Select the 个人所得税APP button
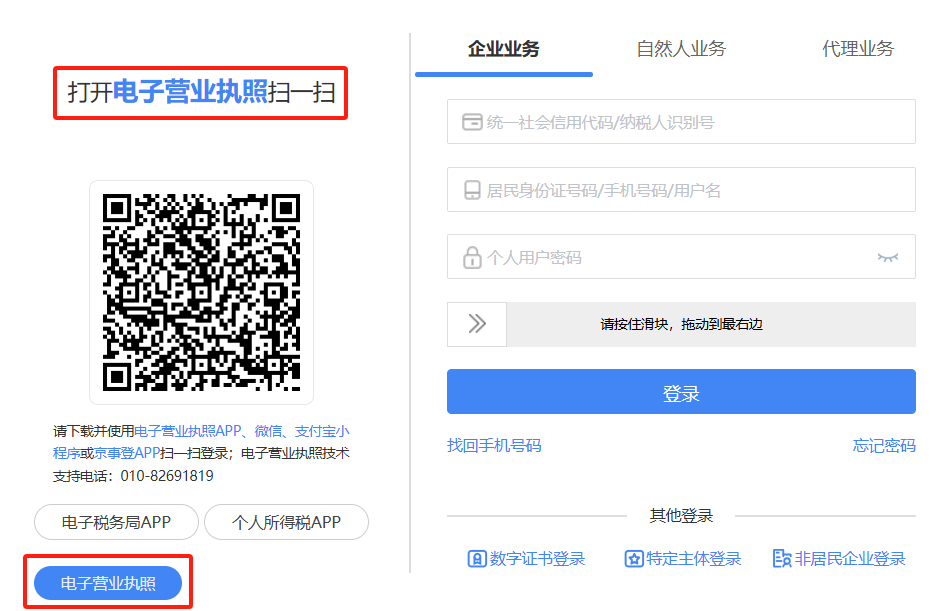 287,522
